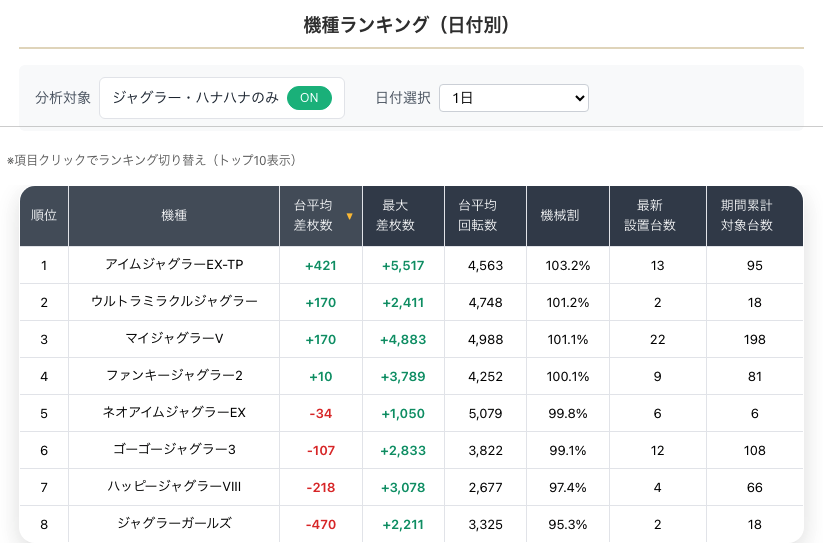Open the 日付選択 dropdown showing 1日

(x=513, y=98)
